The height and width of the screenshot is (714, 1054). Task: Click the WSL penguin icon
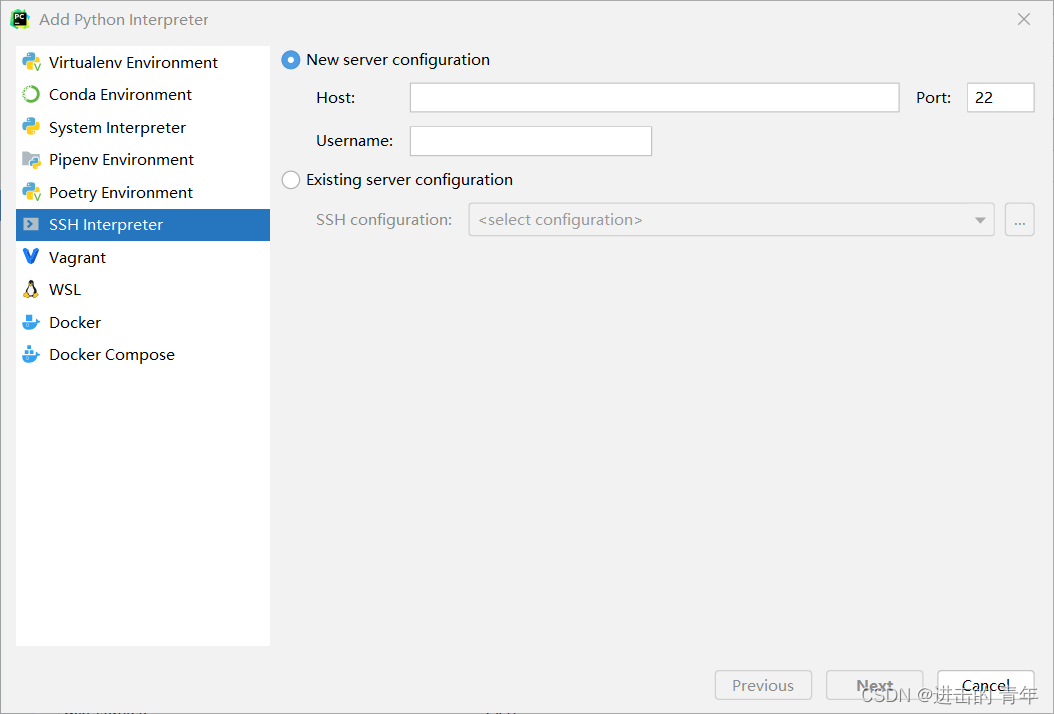[31, 289]
